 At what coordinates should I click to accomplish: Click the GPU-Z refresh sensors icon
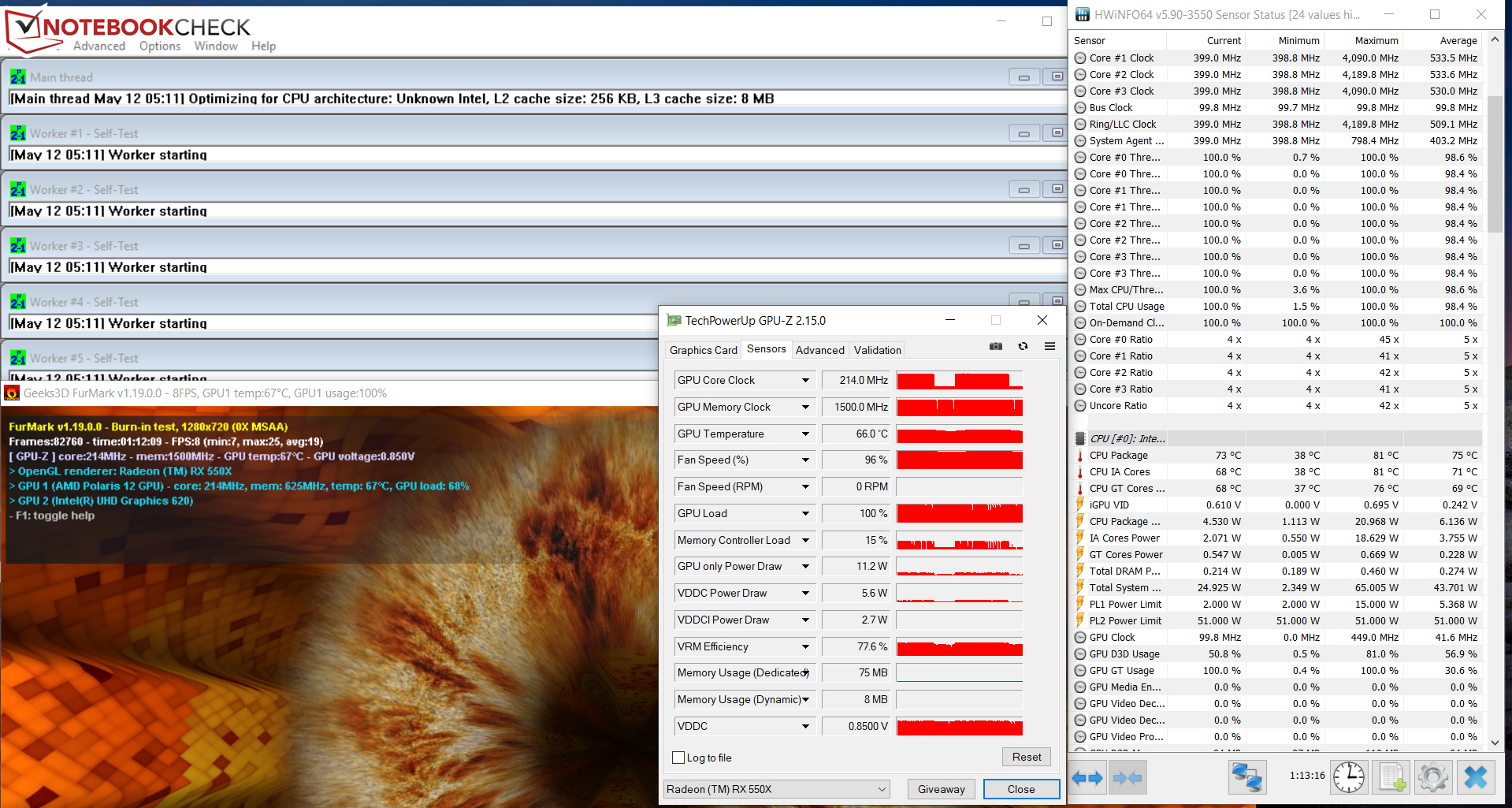pyautogui.click(x=1023, y=346)
